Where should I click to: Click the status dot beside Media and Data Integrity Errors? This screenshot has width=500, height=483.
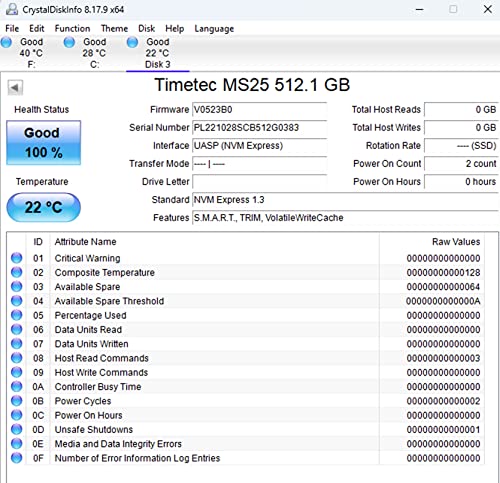[16, 444]
